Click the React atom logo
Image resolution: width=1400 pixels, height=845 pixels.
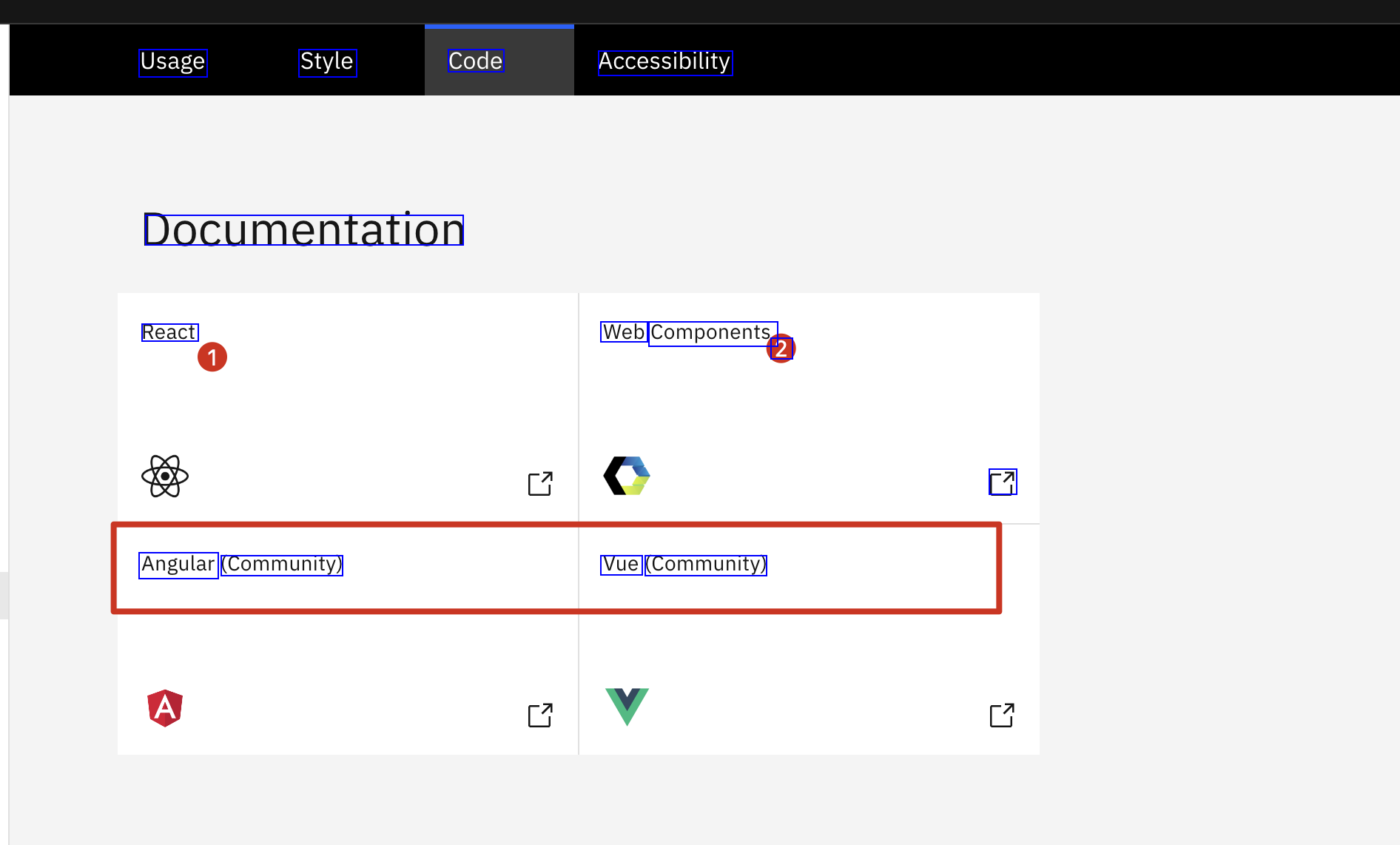pyautogui.click(x=165, y=477)
